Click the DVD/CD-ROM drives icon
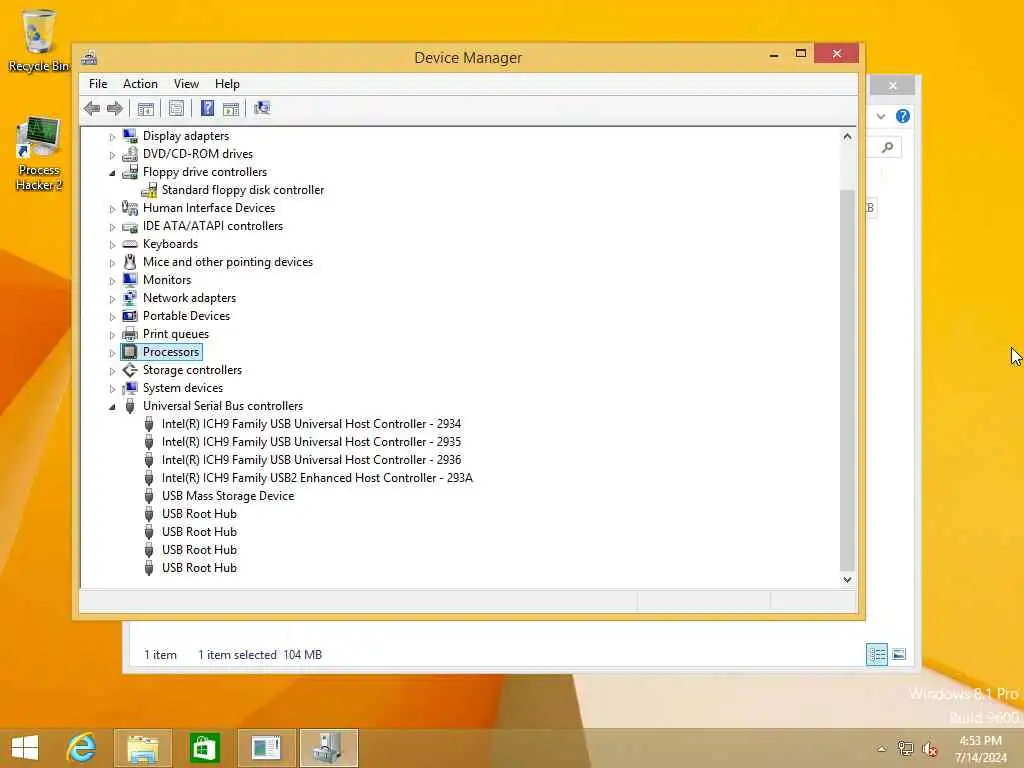 pyautogui.click(x=130, y=154)
